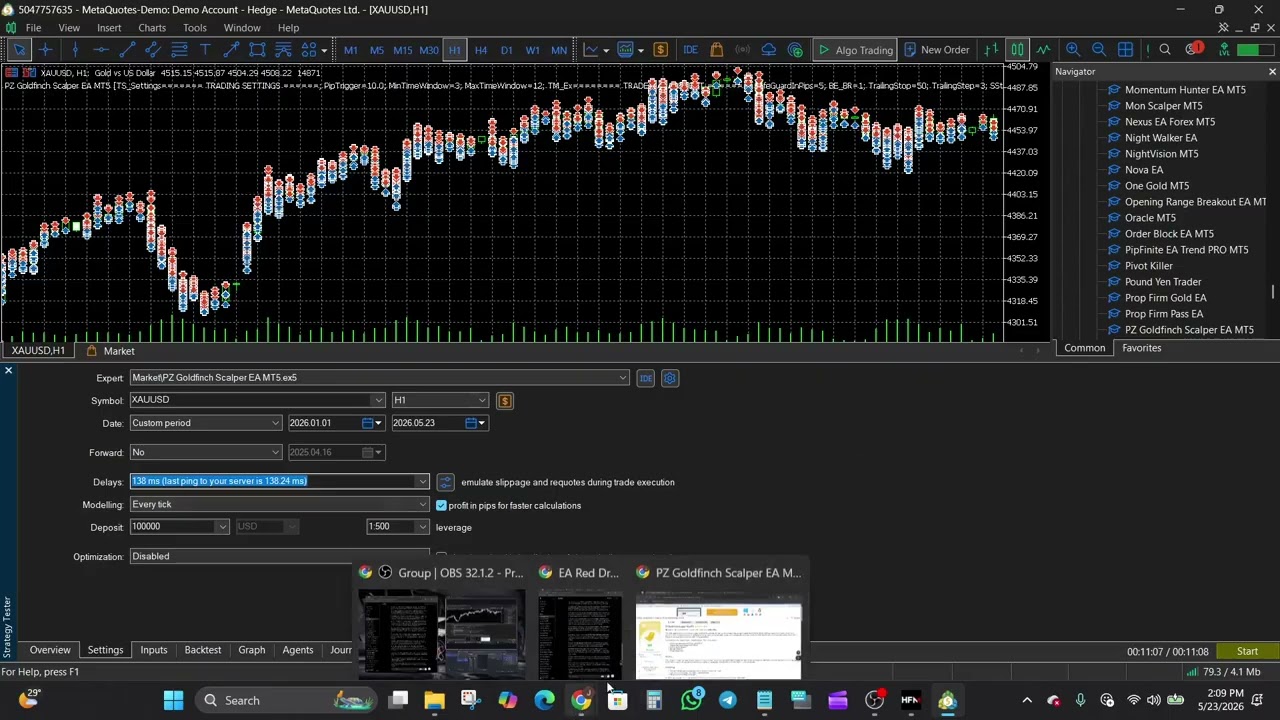Open the PZ Goldfinch Scalper Chrome thumbnail
1280x720 pixels.
pyautogui.click(x=719, y=635)
